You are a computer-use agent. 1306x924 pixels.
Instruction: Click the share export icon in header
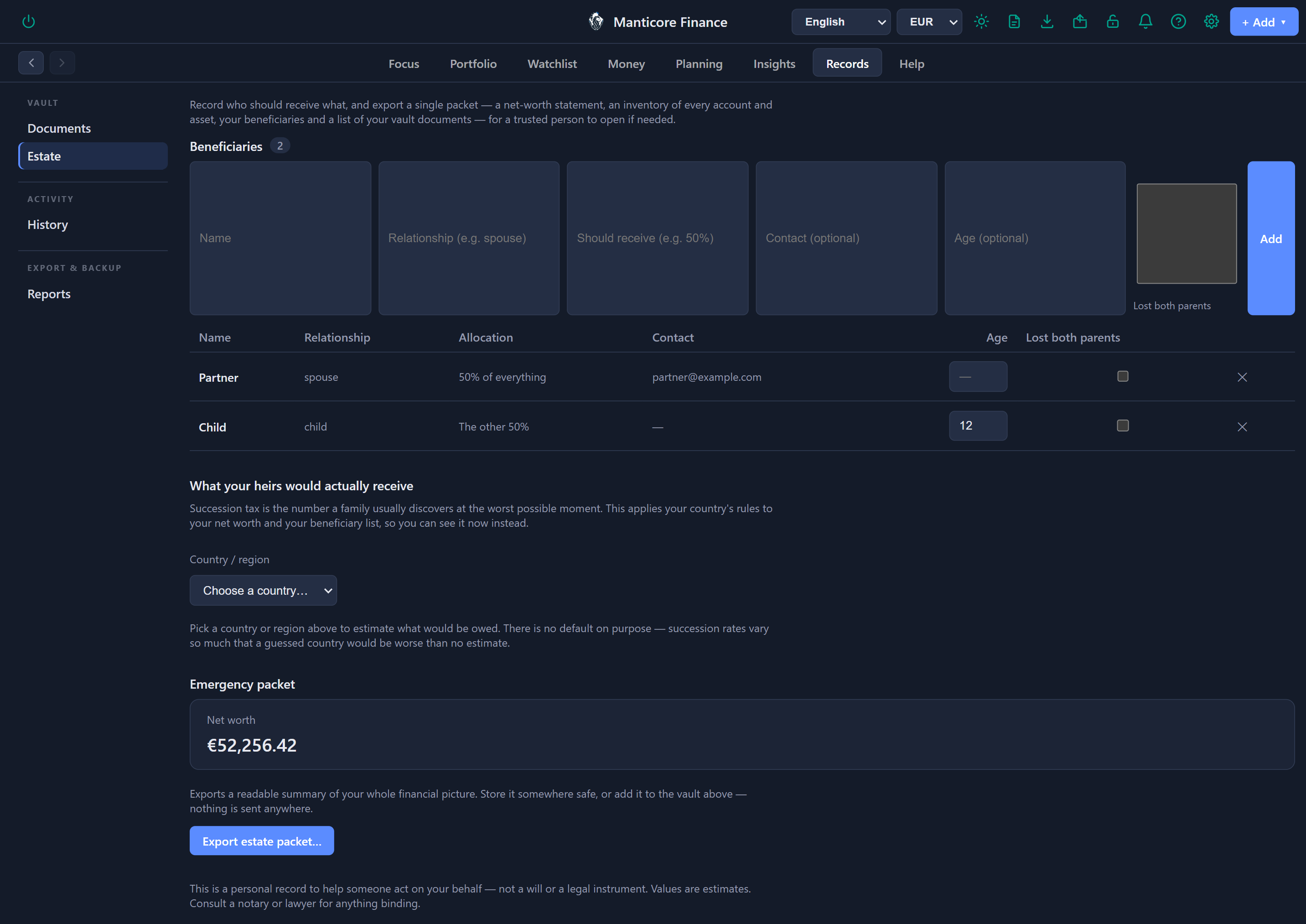(x=1080, y=21)
